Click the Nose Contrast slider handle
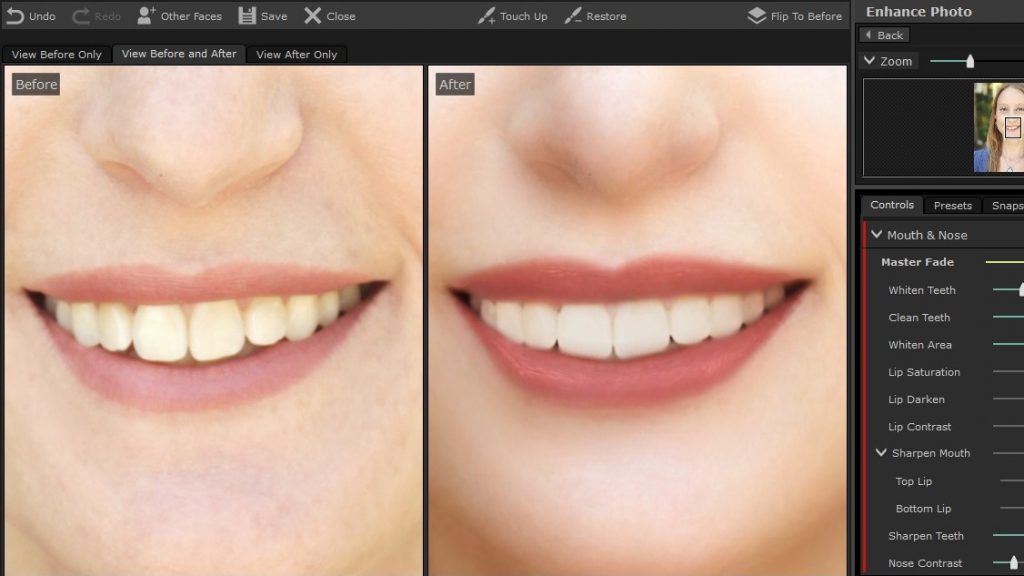1024x576 pixels. [1014, 562]
